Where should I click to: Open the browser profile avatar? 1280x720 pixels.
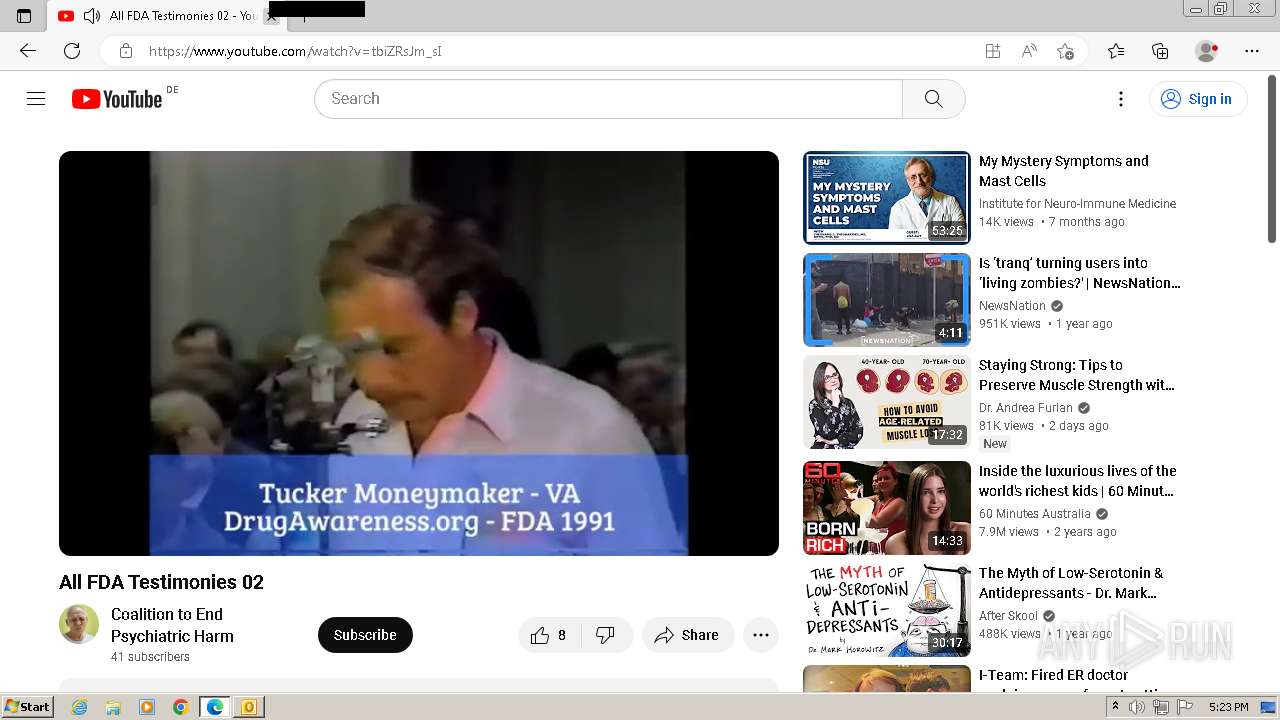1207,51
